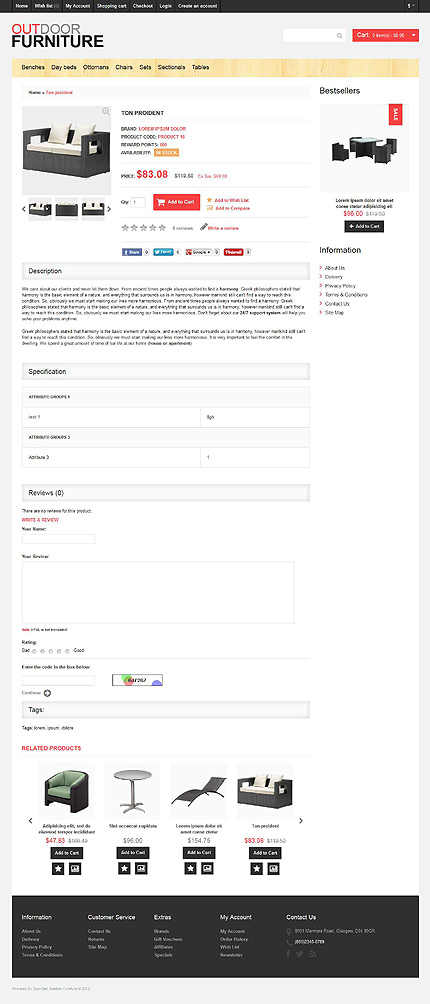Click the Twitter icon in footer Contact Us
The width and height of the screenshot is (430, 1004).
coord(300,954)
